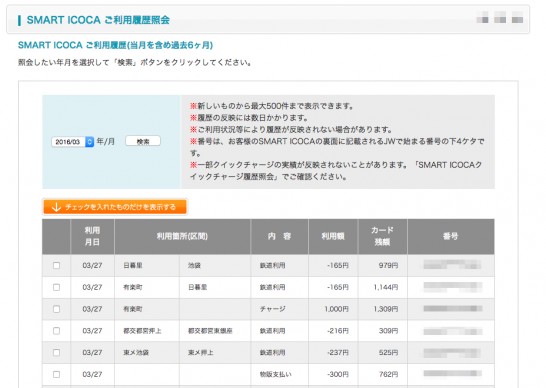This screenshot has height=388, width=546.
Task: Click the 利用箇所(区間) column header
Action: pos(182,236)
